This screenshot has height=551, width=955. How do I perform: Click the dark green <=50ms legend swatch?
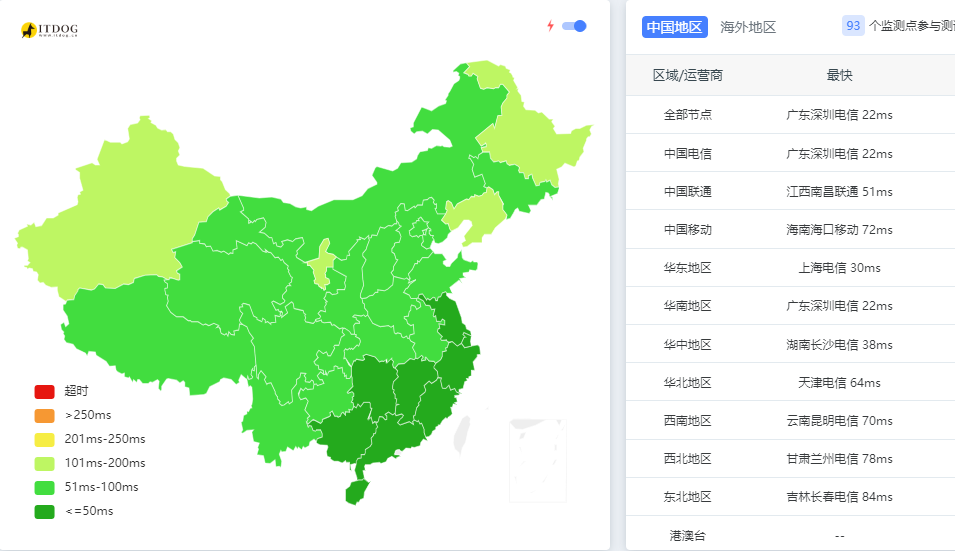pyautogui.click(x=44, y=511)
